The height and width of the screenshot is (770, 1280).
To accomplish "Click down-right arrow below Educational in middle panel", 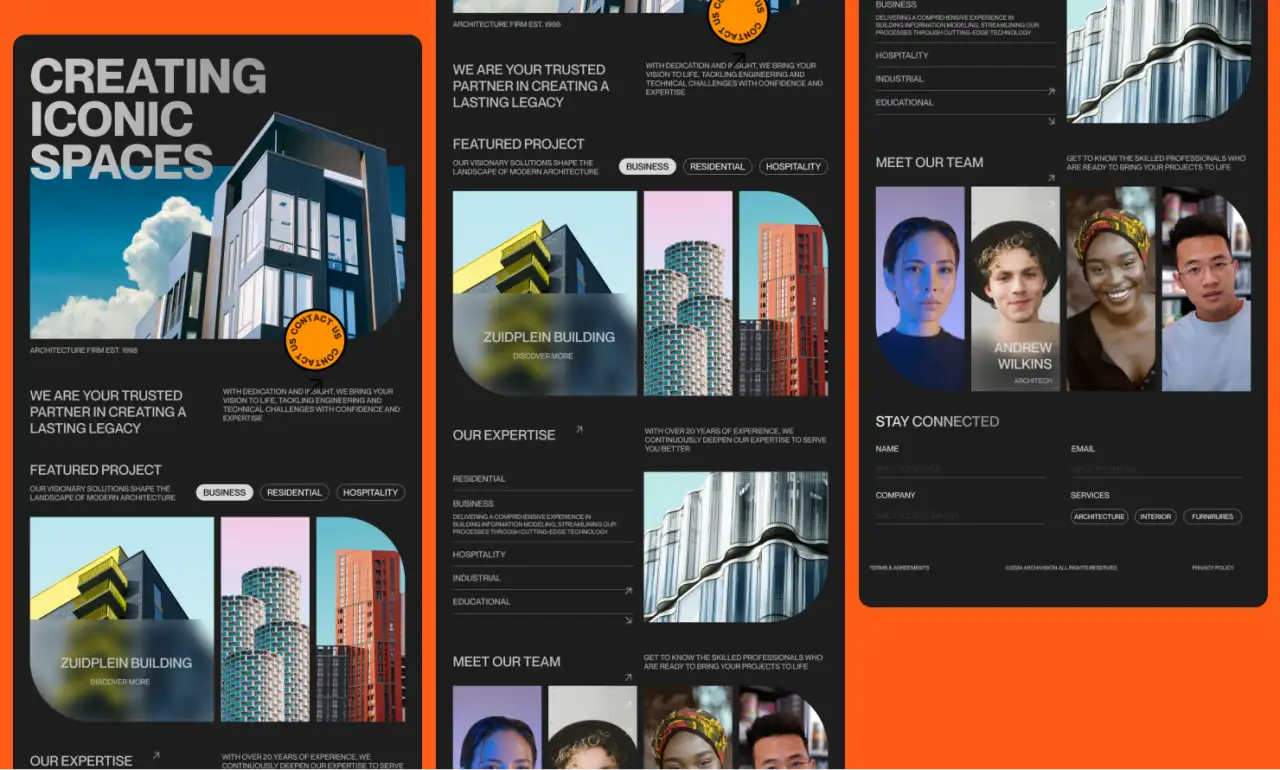I will [628, 620].
